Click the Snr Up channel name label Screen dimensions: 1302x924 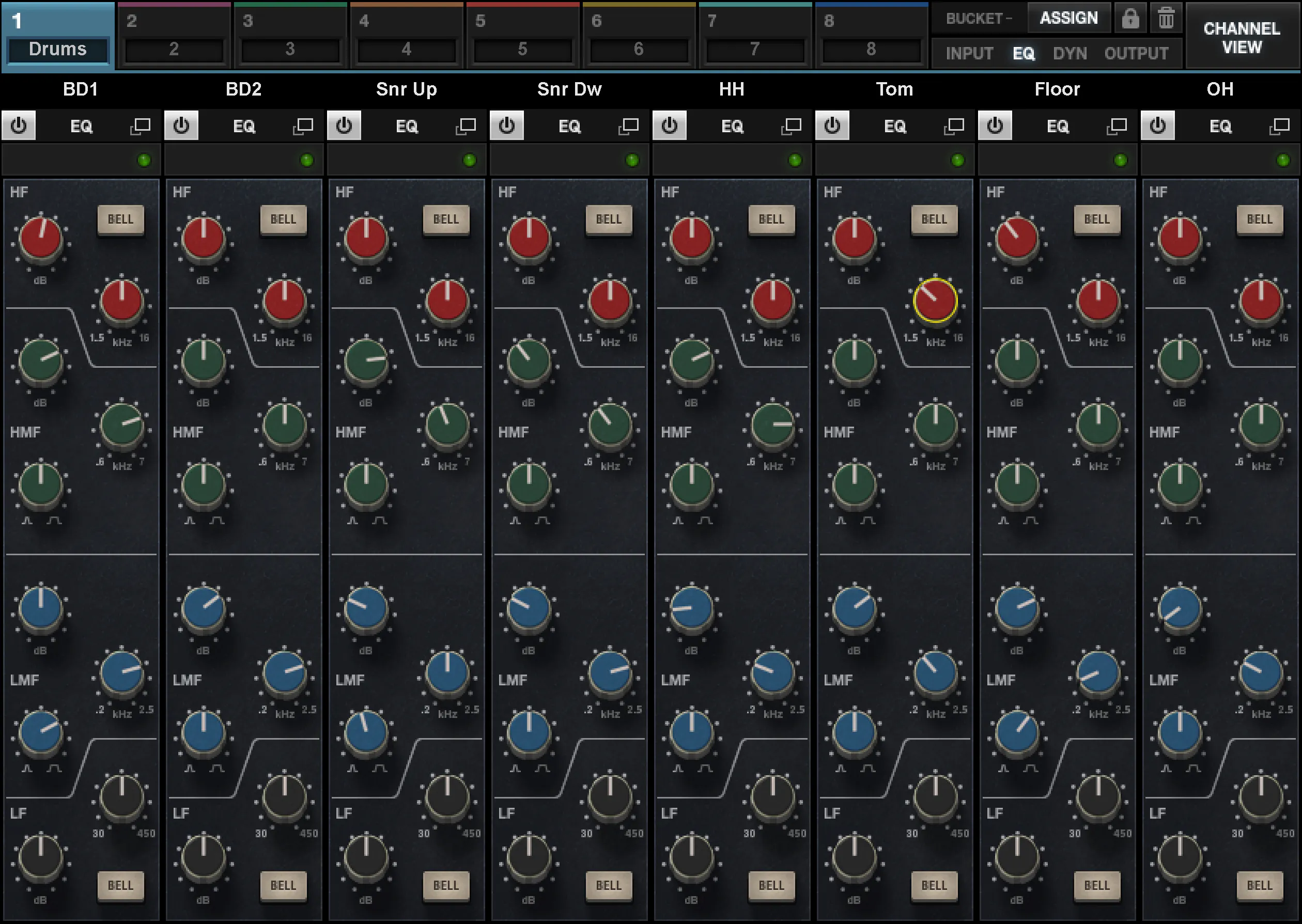pyautogui.click(x=406, y=89)
